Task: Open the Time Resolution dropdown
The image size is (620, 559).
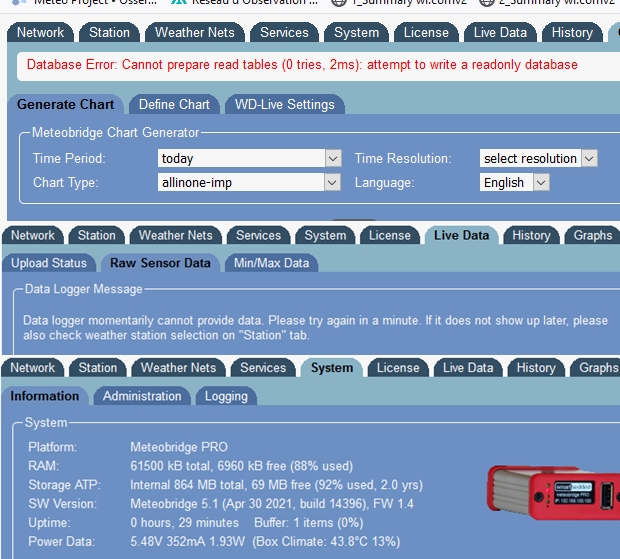Action: pyautogui.click(x=538, y=159)
